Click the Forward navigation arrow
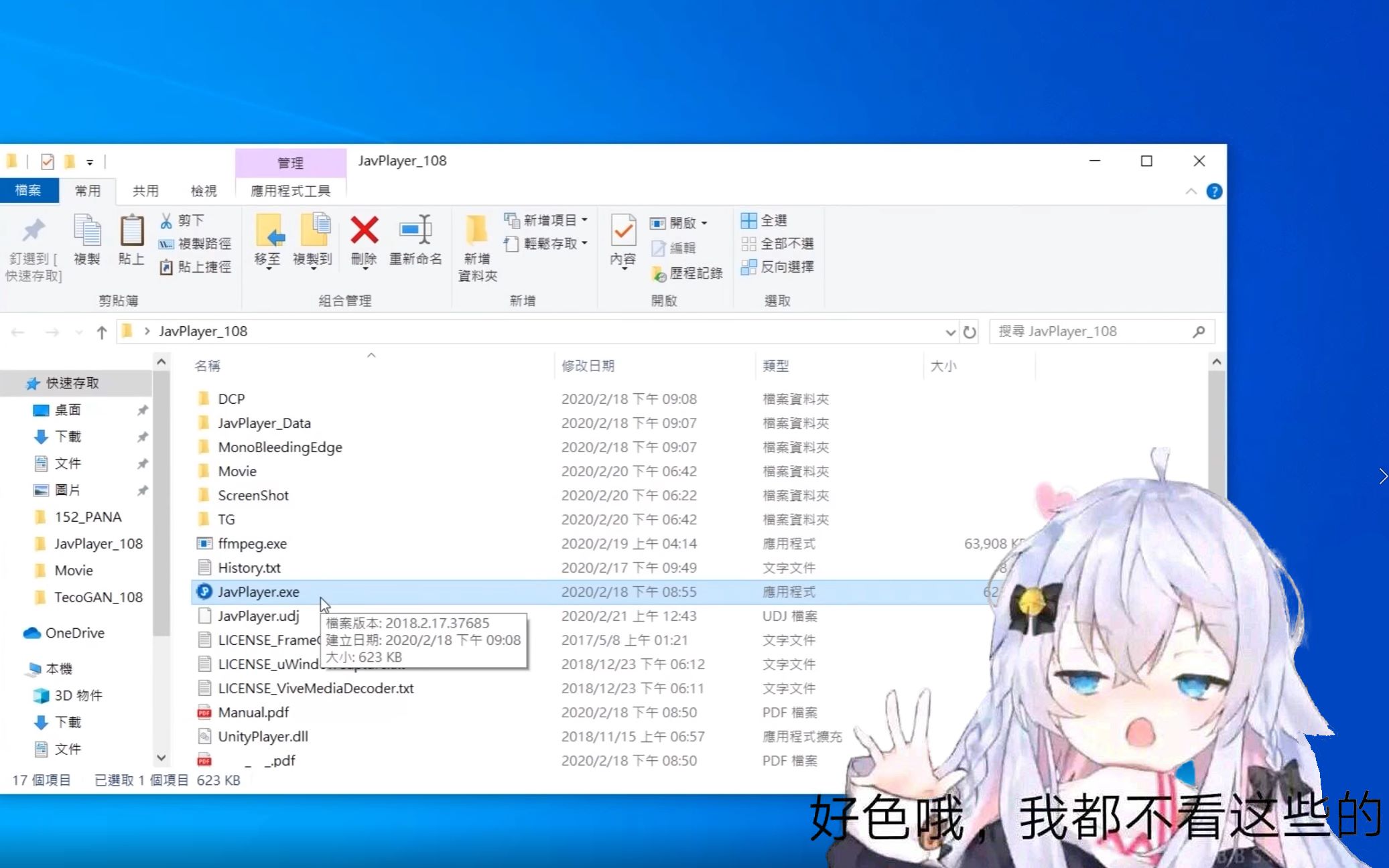 52,332
